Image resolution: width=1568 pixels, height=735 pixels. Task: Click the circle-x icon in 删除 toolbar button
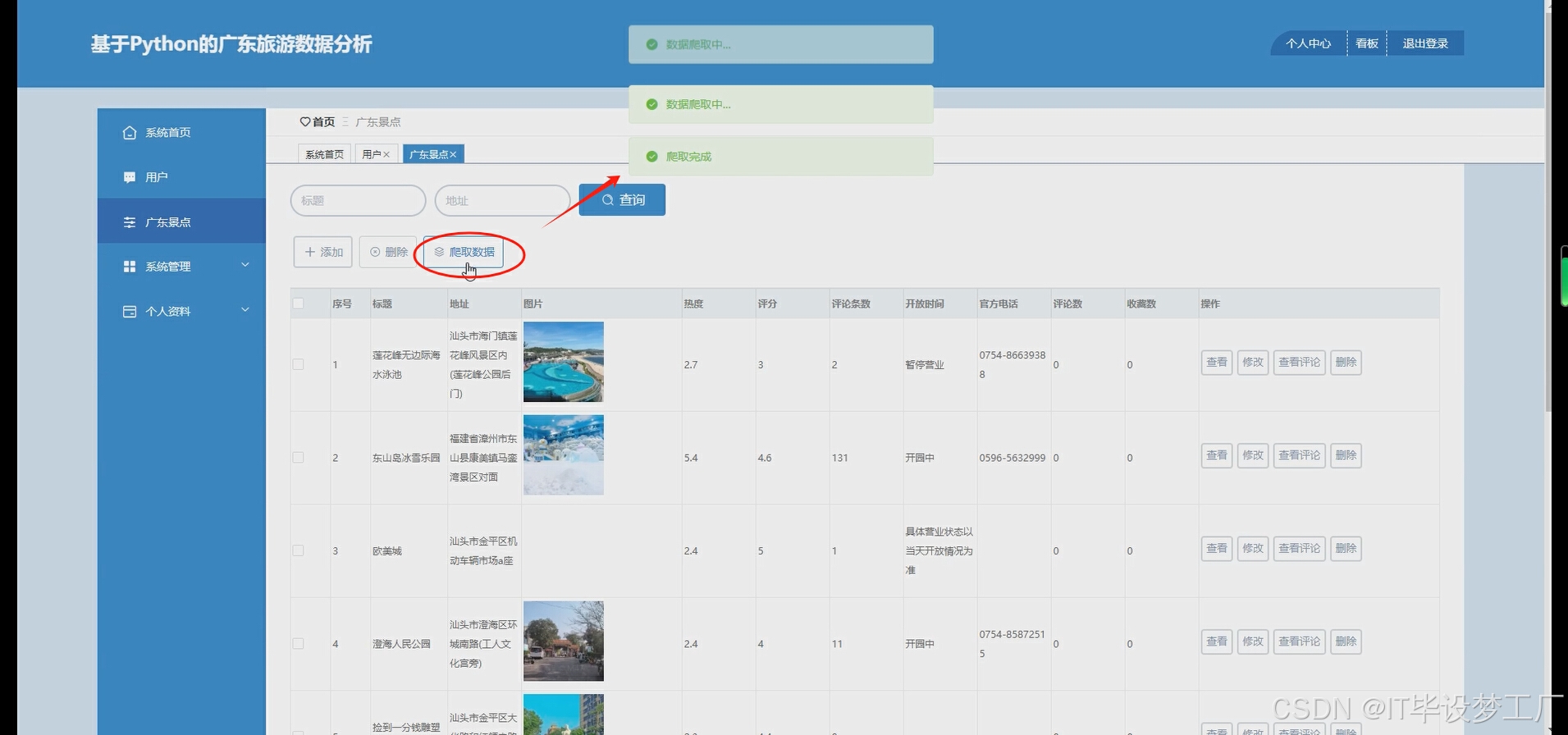[375, 252]
